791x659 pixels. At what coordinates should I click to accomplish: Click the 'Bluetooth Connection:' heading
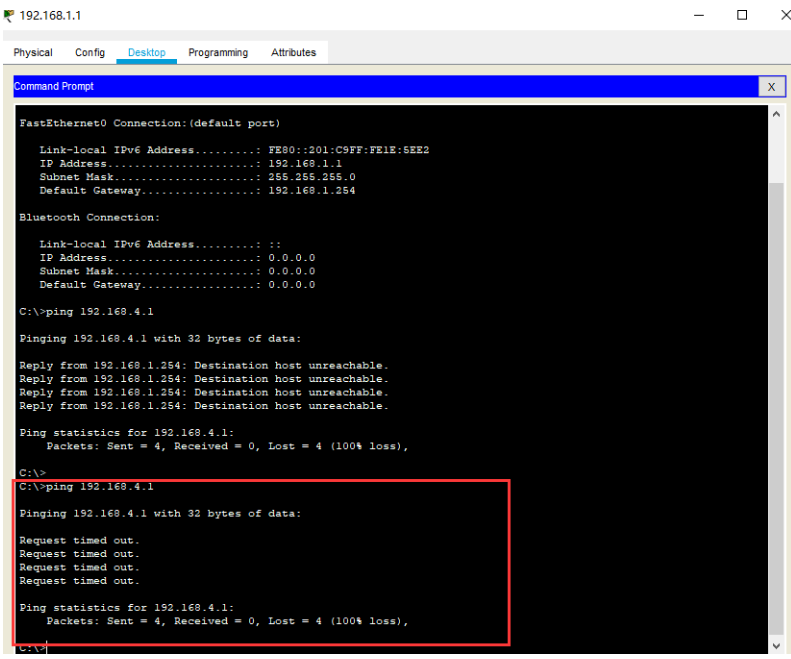[89, 217]
